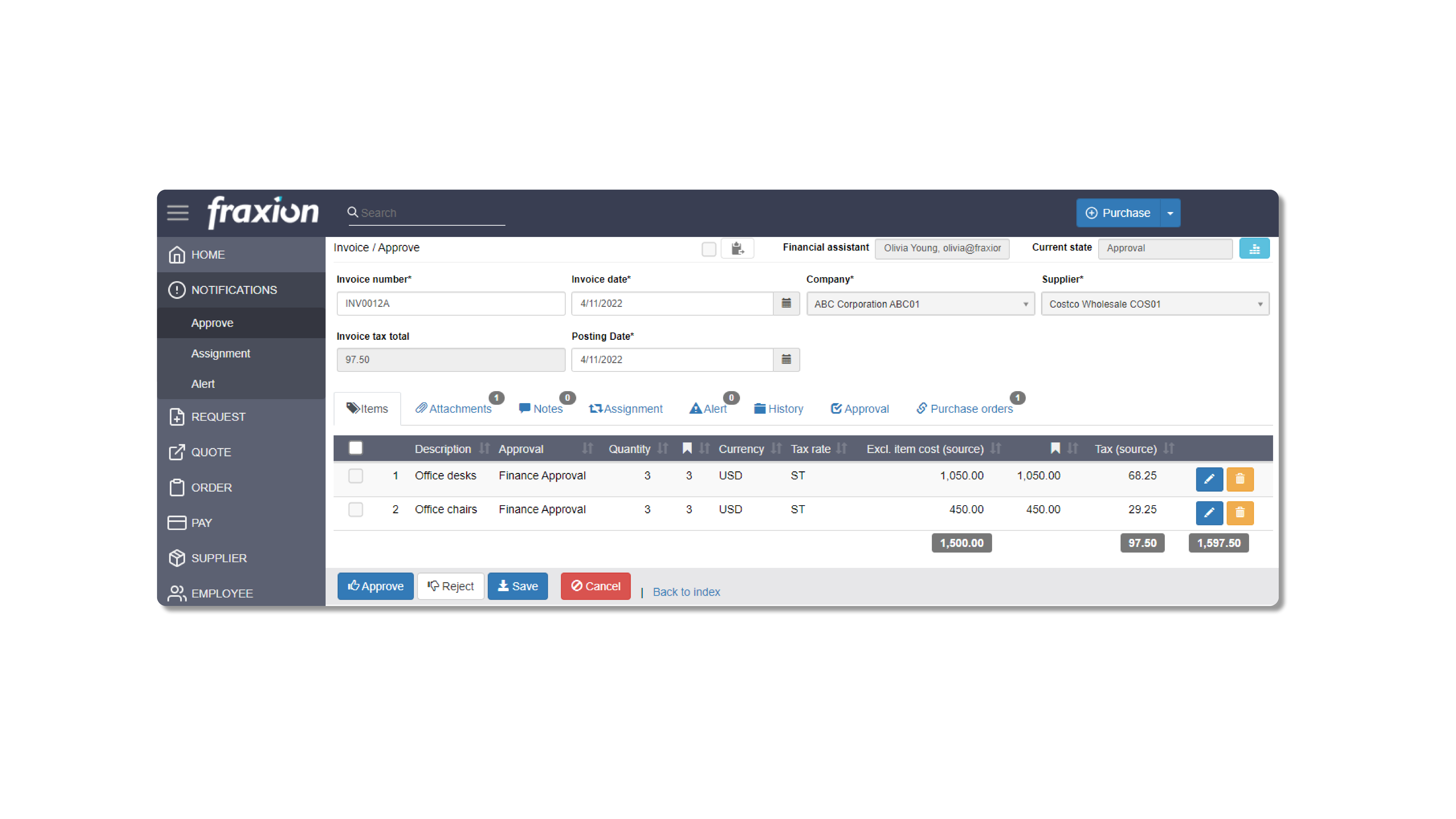The image size is (1456, 819).
Task: Switch to the Items tab
Action: 367,409
